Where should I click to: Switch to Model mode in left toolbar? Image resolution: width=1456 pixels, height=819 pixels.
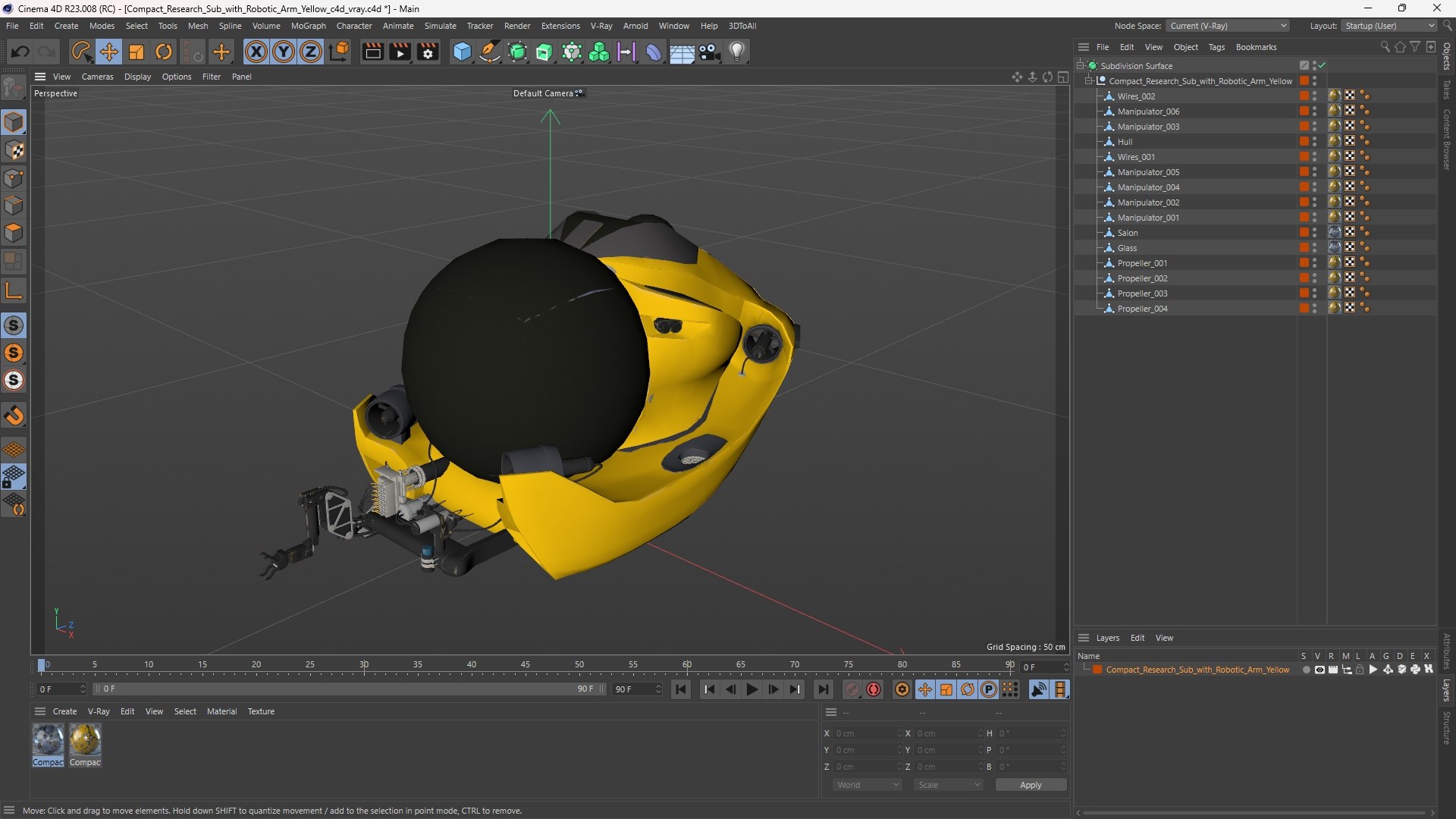[x=14, y=122]
